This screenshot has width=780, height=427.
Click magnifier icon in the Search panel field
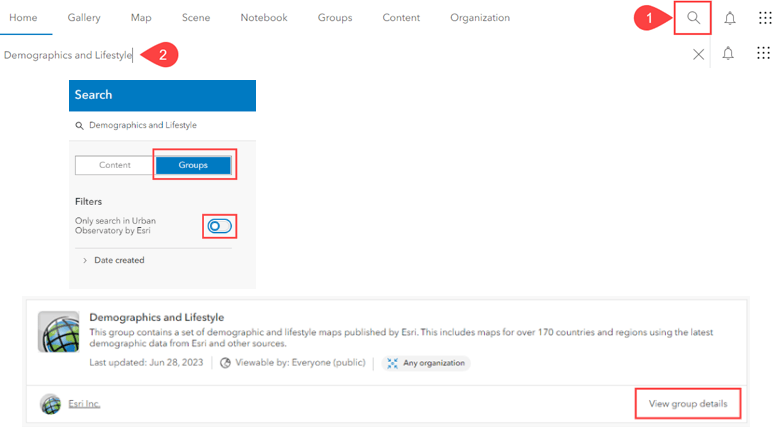[79, 126]
